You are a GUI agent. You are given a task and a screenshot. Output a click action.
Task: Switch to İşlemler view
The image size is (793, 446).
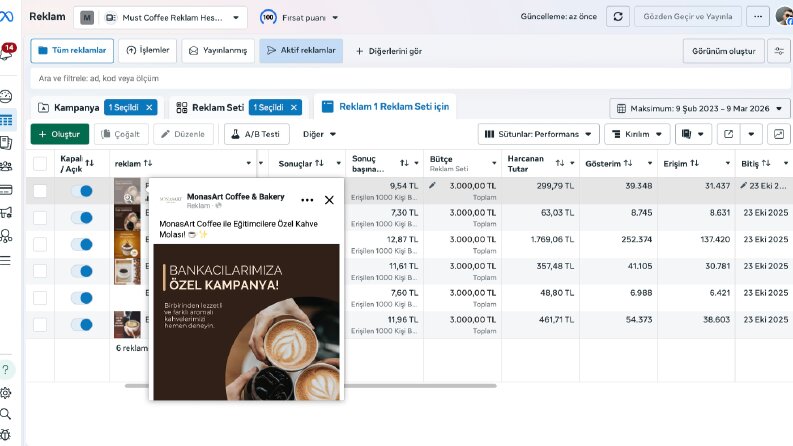pos(148,51)
